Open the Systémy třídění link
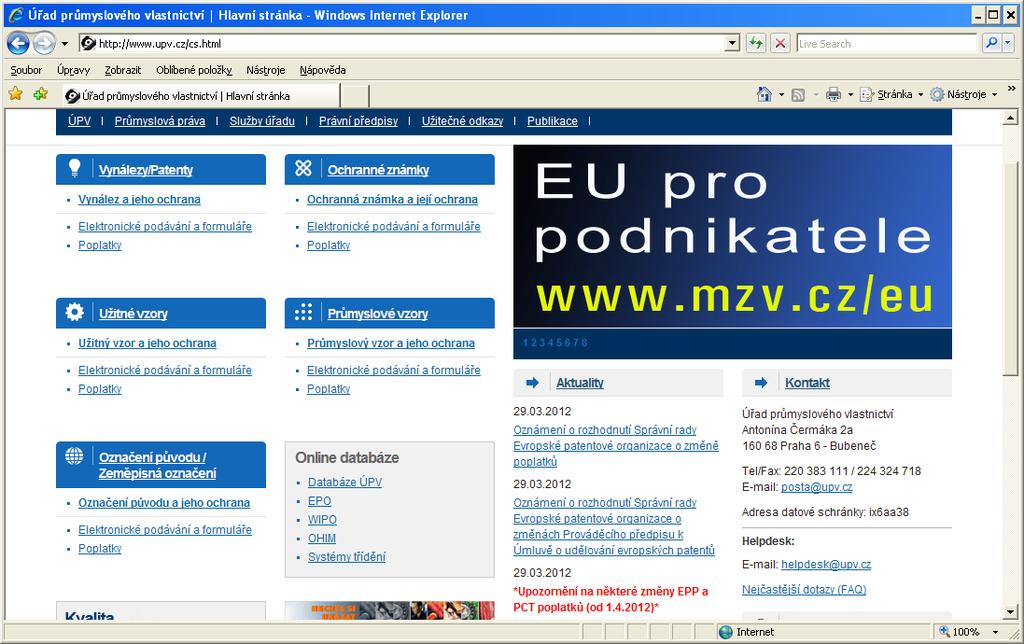 347,557
